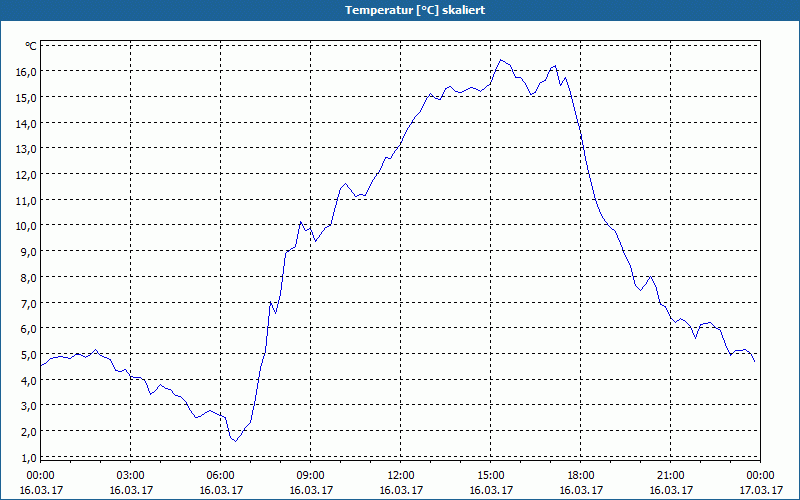Click the 1,0 y-axis label
Image resolution: width=800 pixels, height=500 pixels.
(29, 458)
